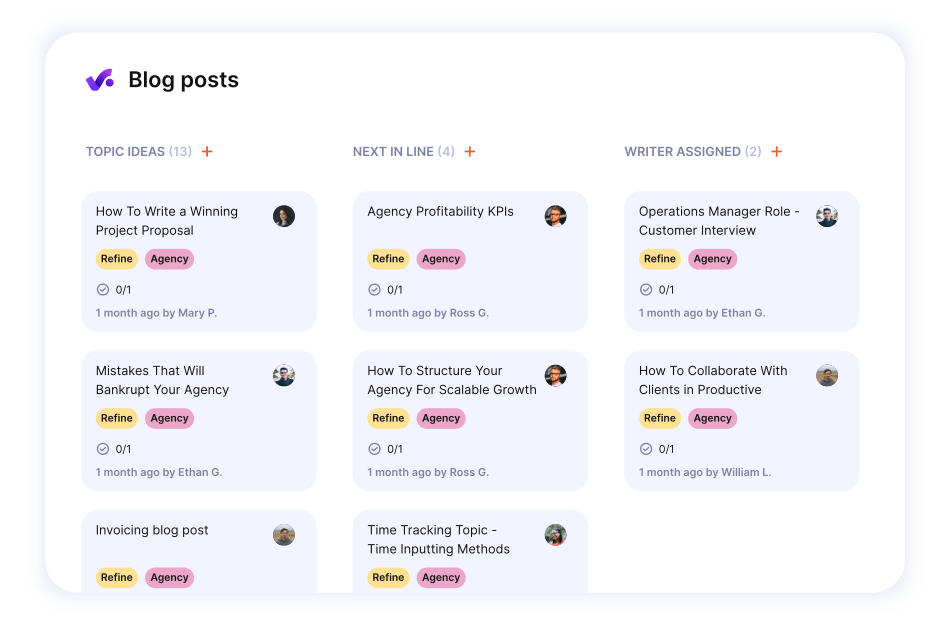
Task: Open assignee avatar on Time Tracking Topic card
Action: (555, 534)
